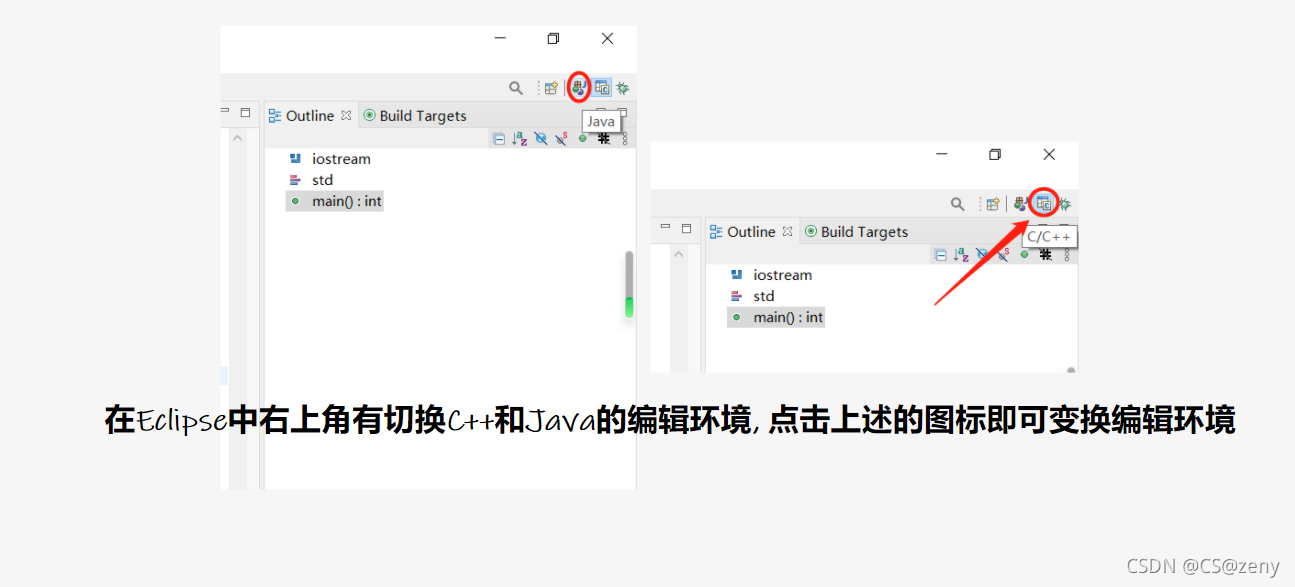Toggle alphabetical sort in left Outline toolbar

point(520,139)
